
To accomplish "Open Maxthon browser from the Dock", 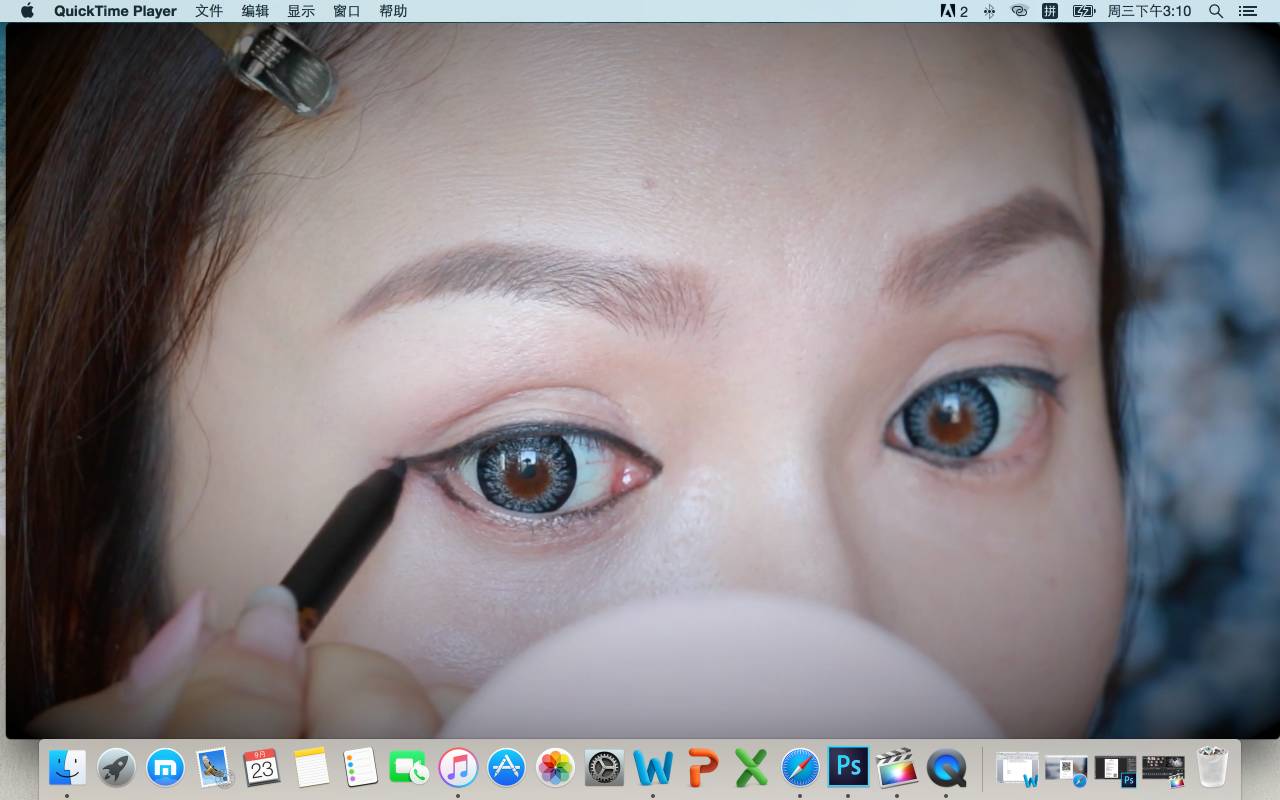I will click(165, 768).
